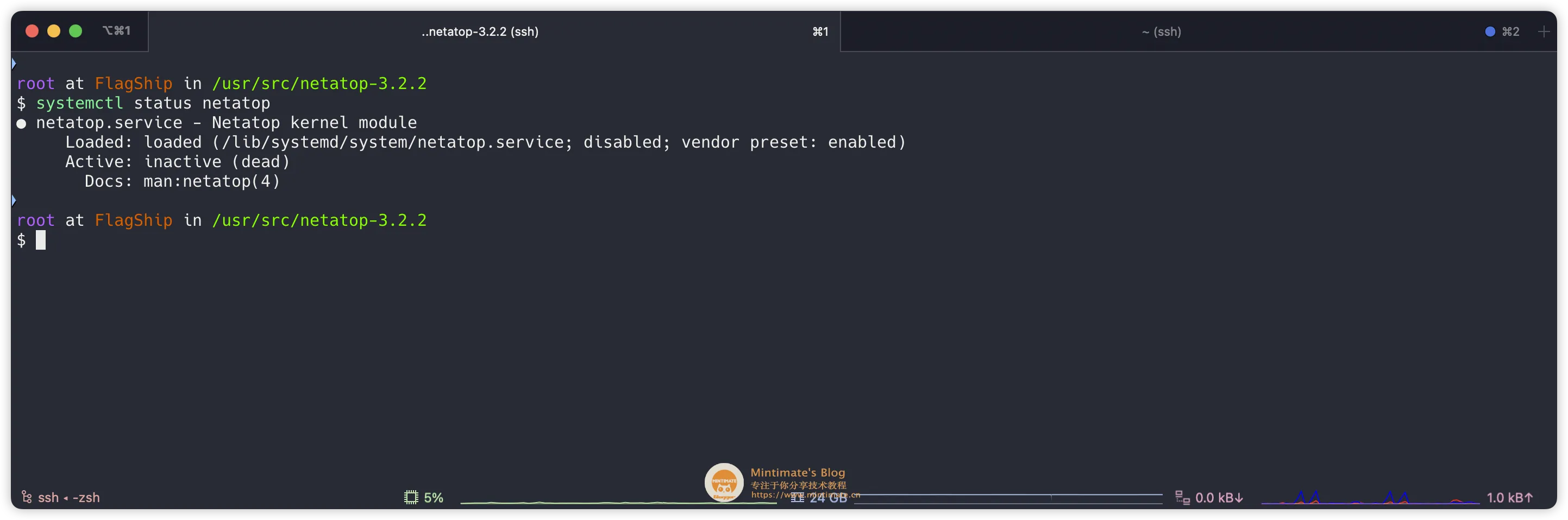Click the green fullscreen window button
Image resolution: width=1568 pixels, height=520 pixels.
click(76, 31)
